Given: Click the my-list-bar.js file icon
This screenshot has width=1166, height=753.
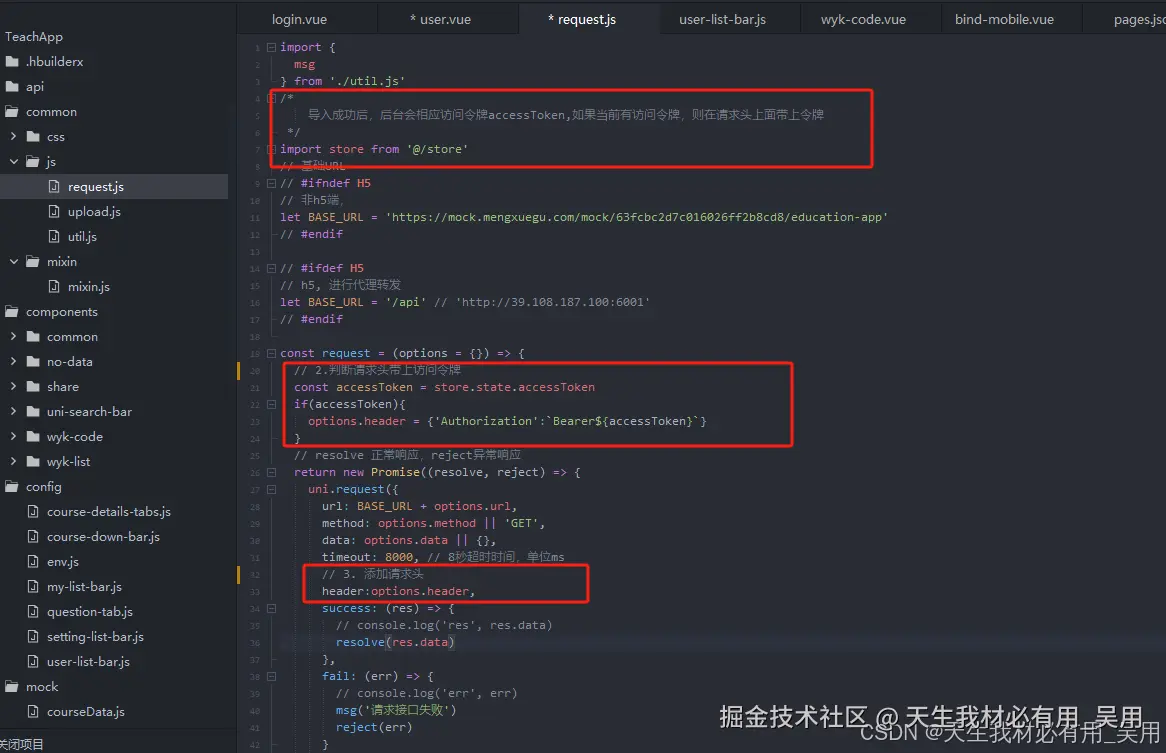Looking at the screenshot, I should point(33,586).
